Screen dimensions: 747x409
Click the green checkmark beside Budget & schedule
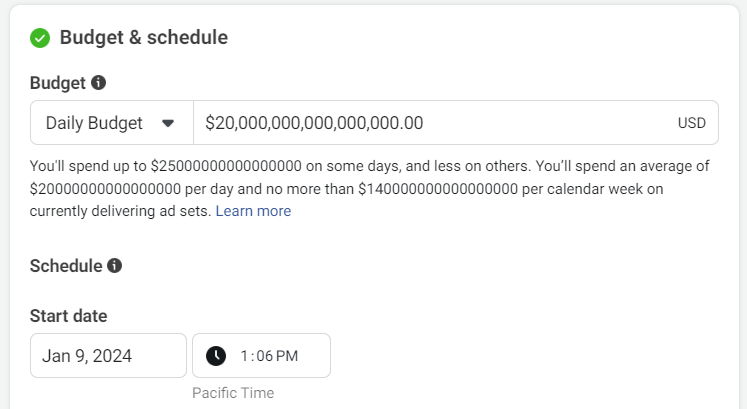40,38
